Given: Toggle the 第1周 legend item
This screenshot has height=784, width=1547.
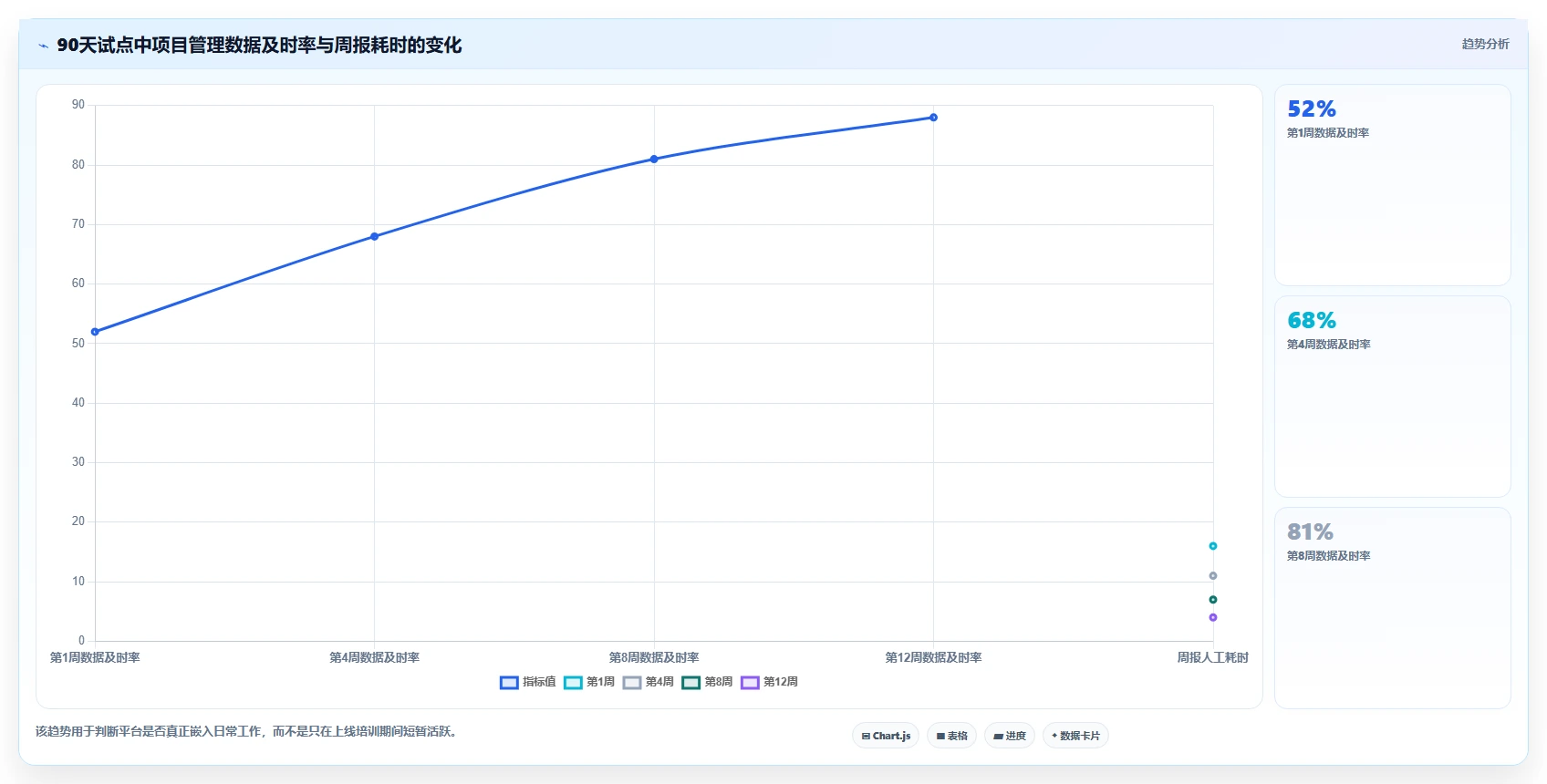Looking at the screenshot, I should pyautogui.click(x=589, y=682).
